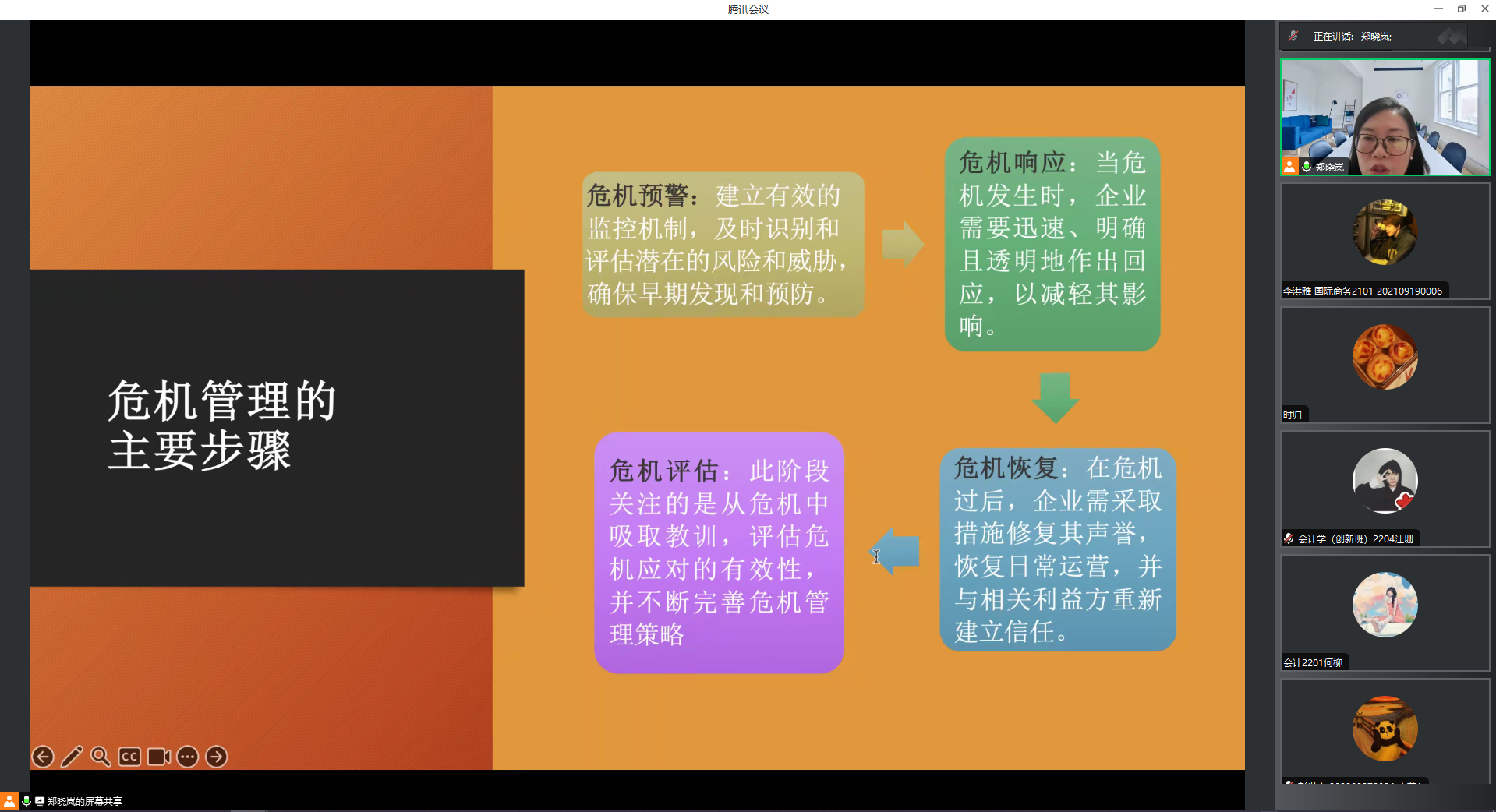Click 郑晓岚's microphone icon in her video tile

pos(1305,166)
